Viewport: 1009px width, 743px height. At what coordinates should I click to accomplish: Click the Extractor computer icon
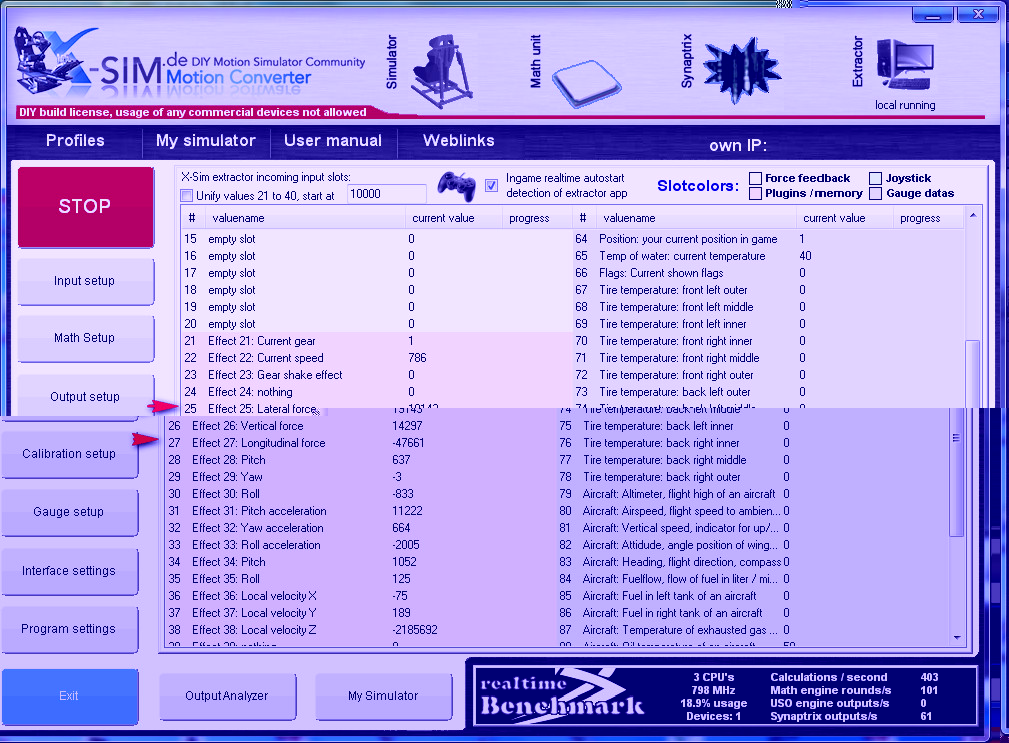tap(905, 67)
